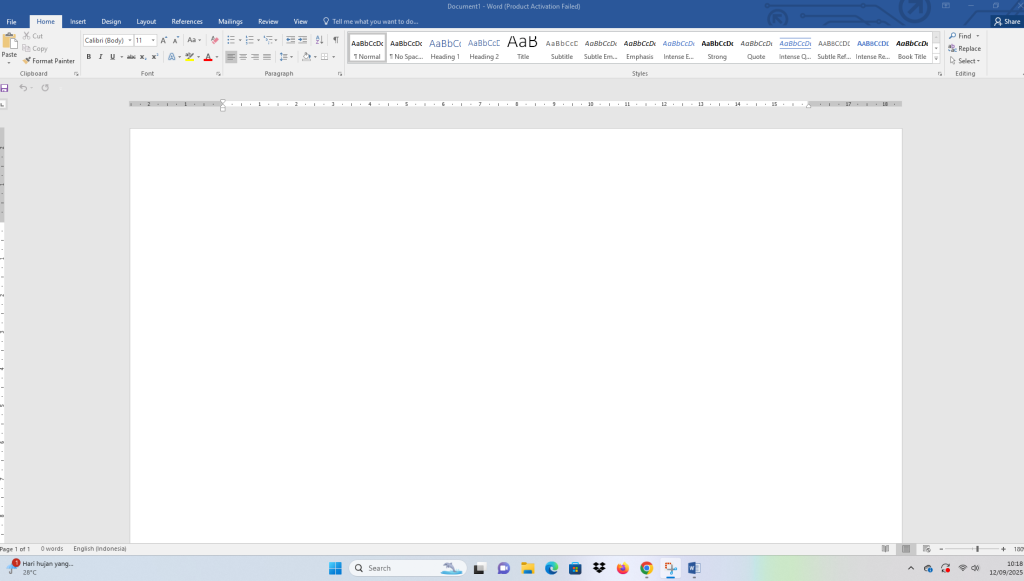Click the Share button

coord(1006,21)
